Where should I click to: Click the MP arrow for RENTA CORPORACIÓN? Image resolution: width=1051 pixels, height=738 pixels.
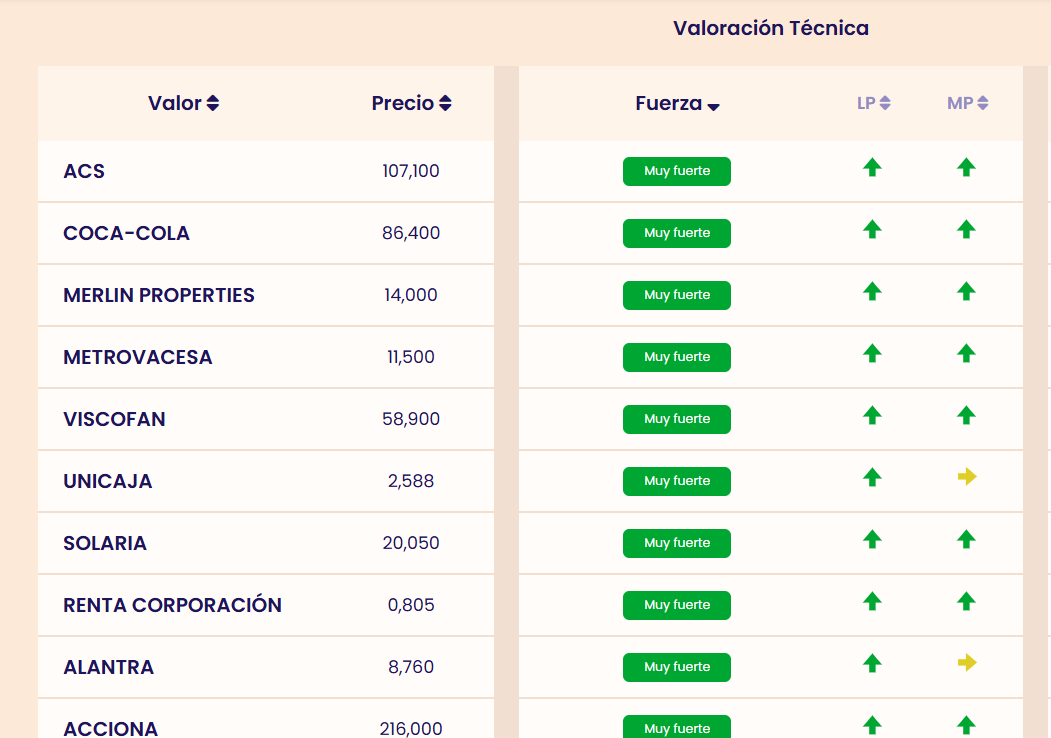tap(966, 602)
